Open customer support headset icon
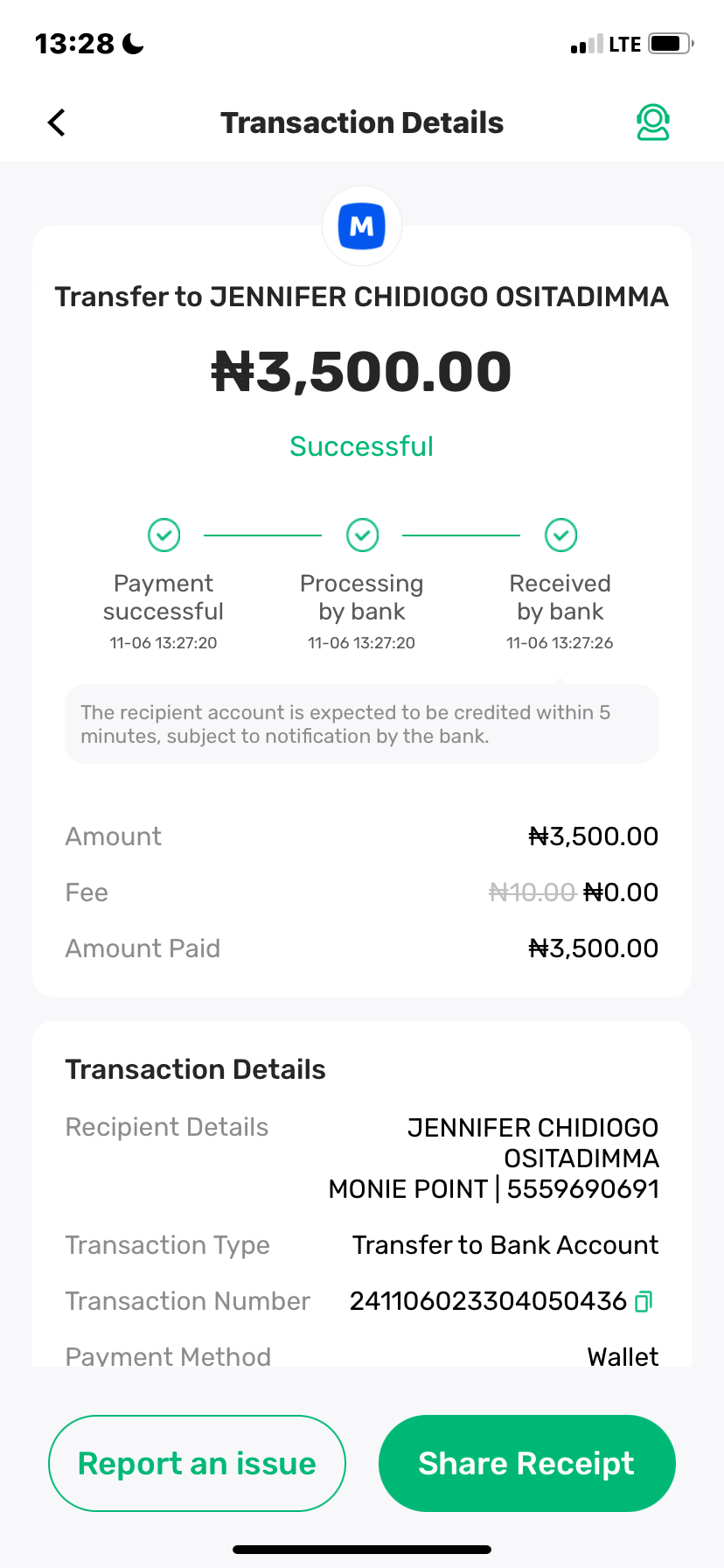Image resolution: width=724 pixels, height=1568 pixels. click(652, 122)
